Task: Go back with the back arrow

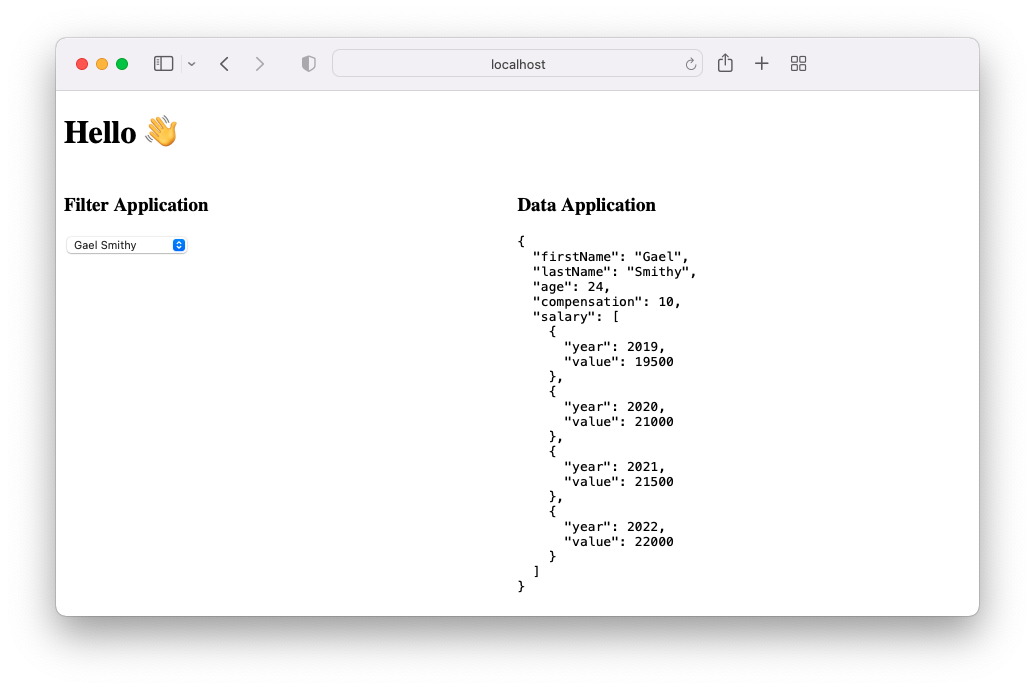Action: point(224,63)
